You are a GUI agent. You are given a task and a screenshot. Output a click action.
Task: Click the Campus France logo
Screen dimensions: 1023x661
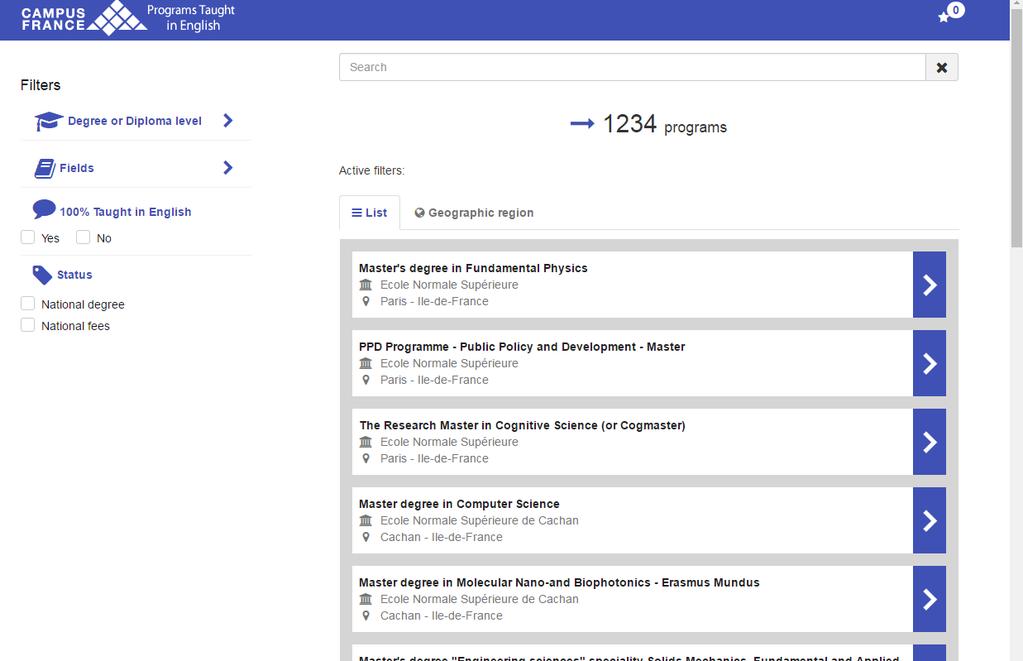[x=84, y=18]
